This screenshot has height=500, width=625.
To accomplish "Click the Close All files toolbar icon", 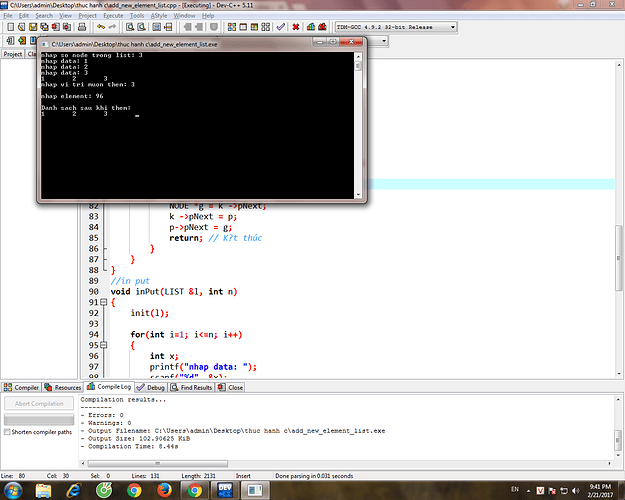I will point(67,27).
